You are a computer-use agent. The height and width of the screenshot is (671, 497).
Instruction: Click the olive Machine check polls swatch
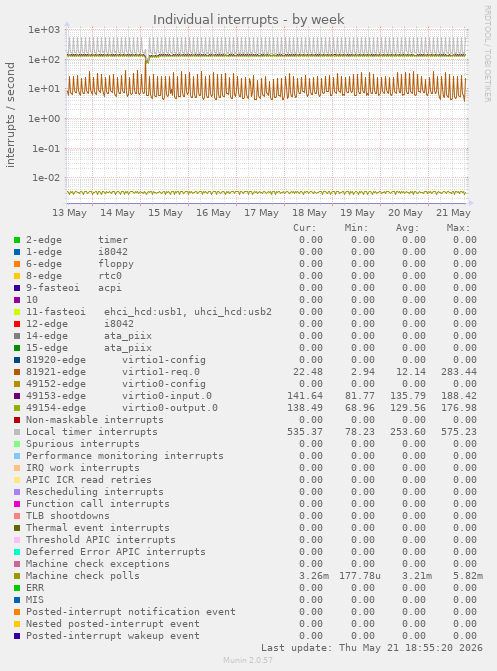tap(17, 576)
